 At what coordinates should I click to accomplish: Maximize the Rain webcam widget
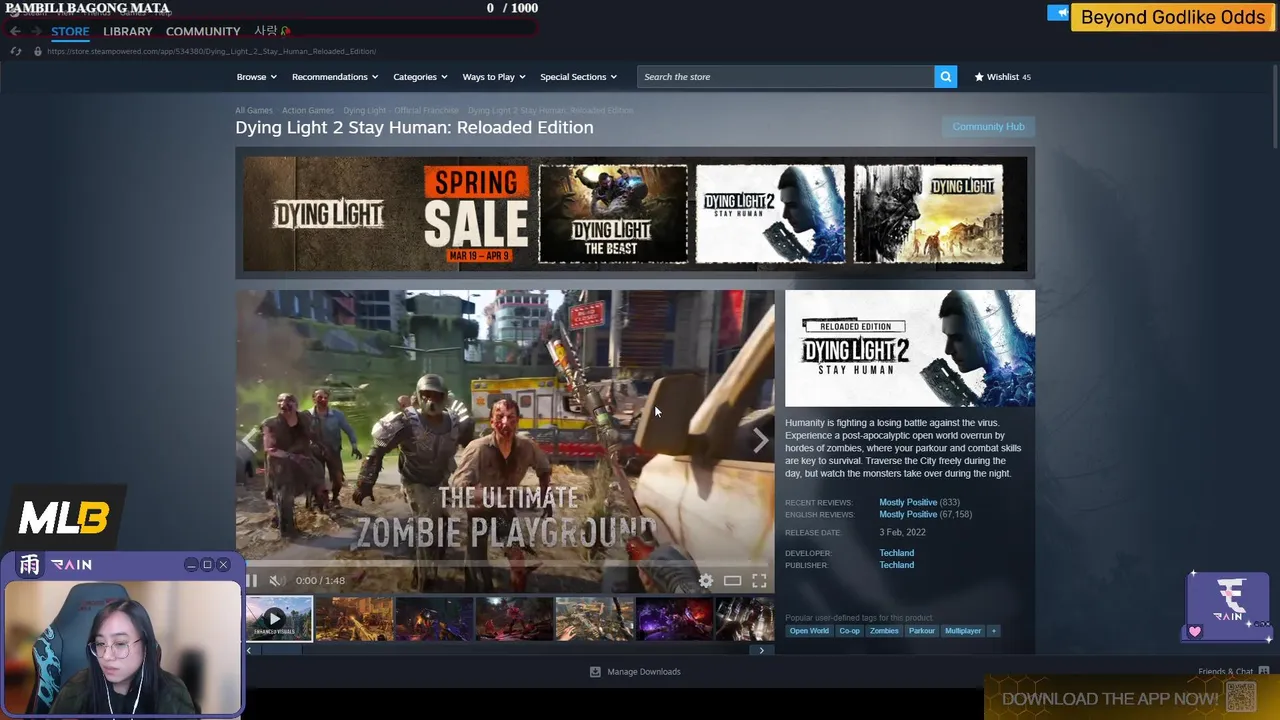[207, 565]
